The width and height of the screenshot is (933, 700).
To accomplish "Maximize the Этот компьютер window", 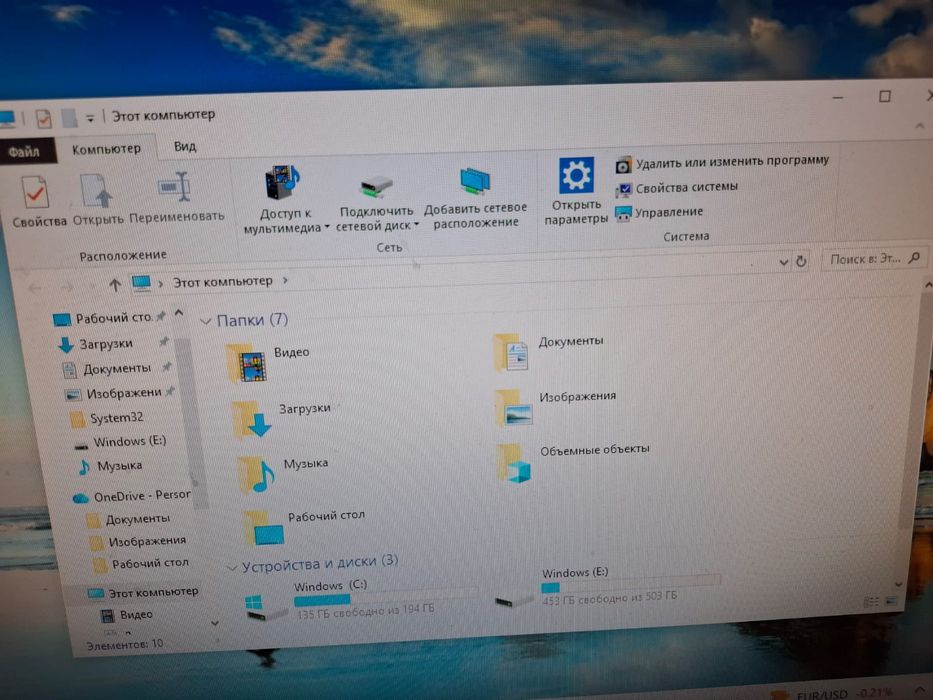I will (x=885, y=96).
